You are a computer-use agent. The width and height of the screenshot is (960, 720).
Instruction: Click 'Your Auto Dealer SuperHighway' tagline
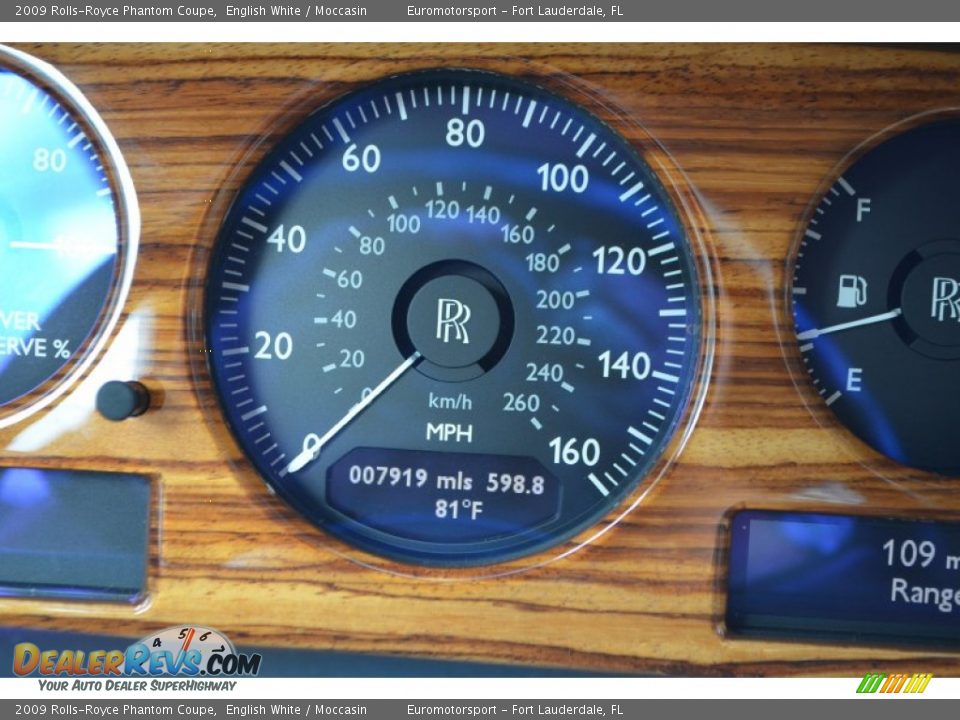[137, 686]
